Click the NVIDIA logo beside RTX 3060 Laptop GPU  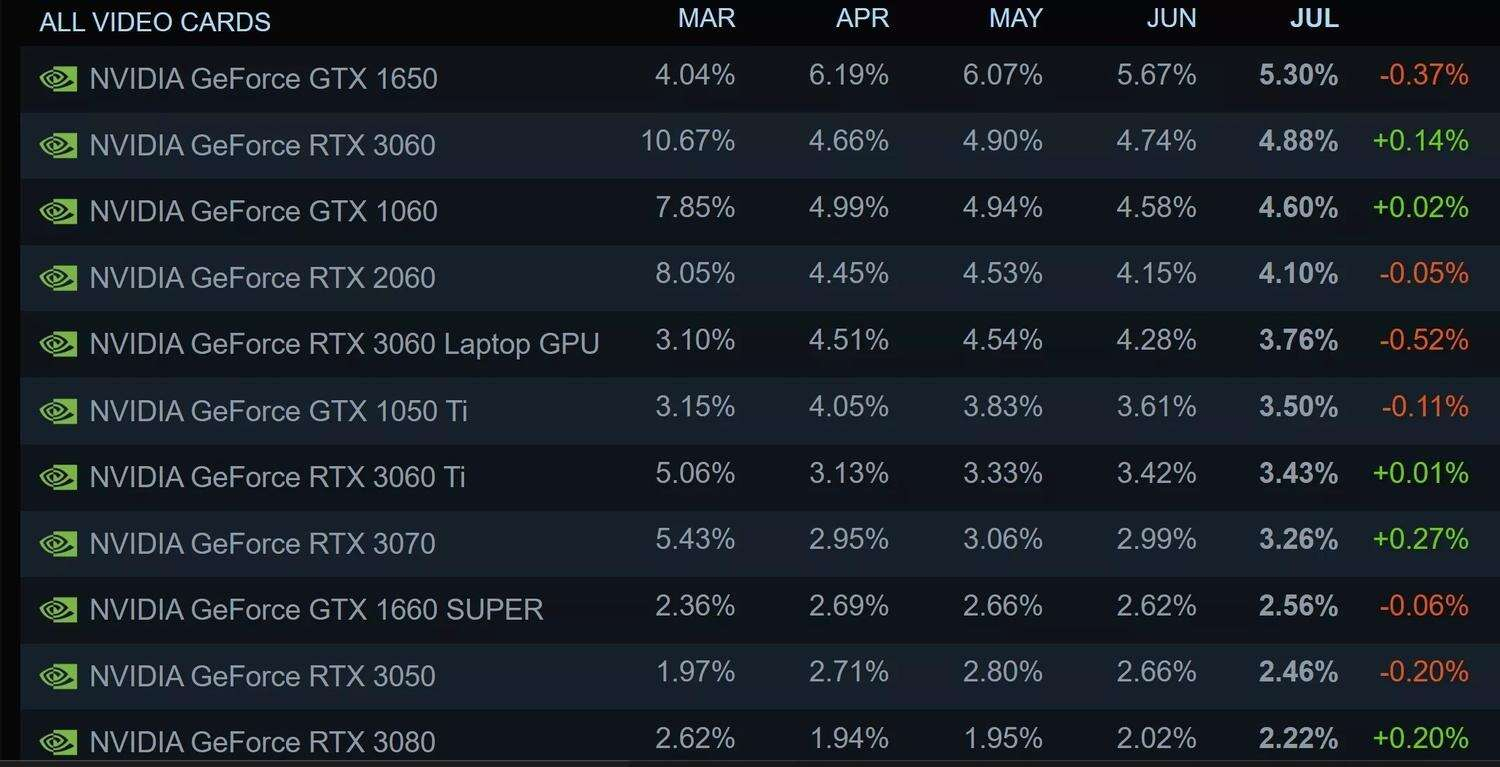[58, 344]
